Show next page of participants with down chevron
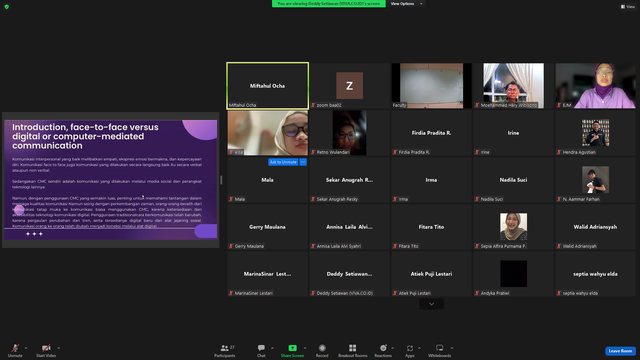The image size is (640, 360). 431,304
